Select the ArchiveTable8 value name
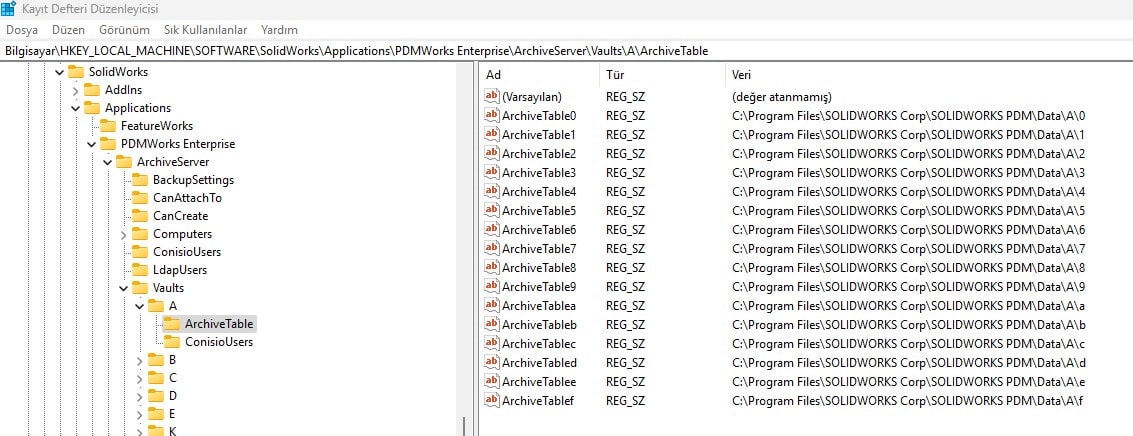1133x436 pixels. click(x=539, y=268)
